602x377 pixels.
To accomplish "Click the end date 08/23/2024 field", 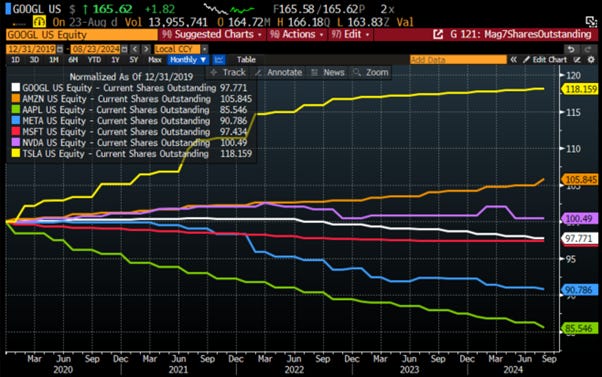I will pos(96,49).
